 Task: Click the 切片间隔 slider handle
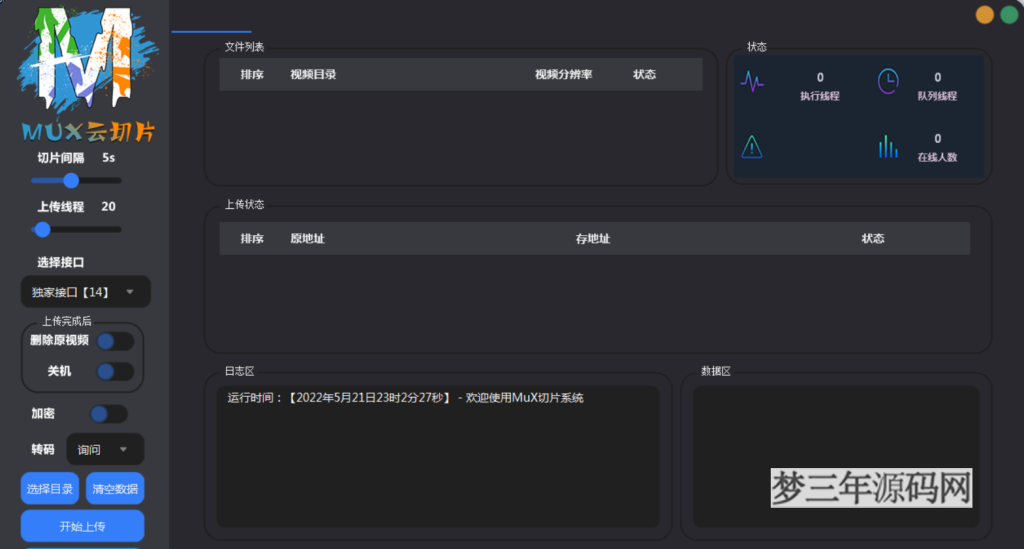tap(71, 181)
